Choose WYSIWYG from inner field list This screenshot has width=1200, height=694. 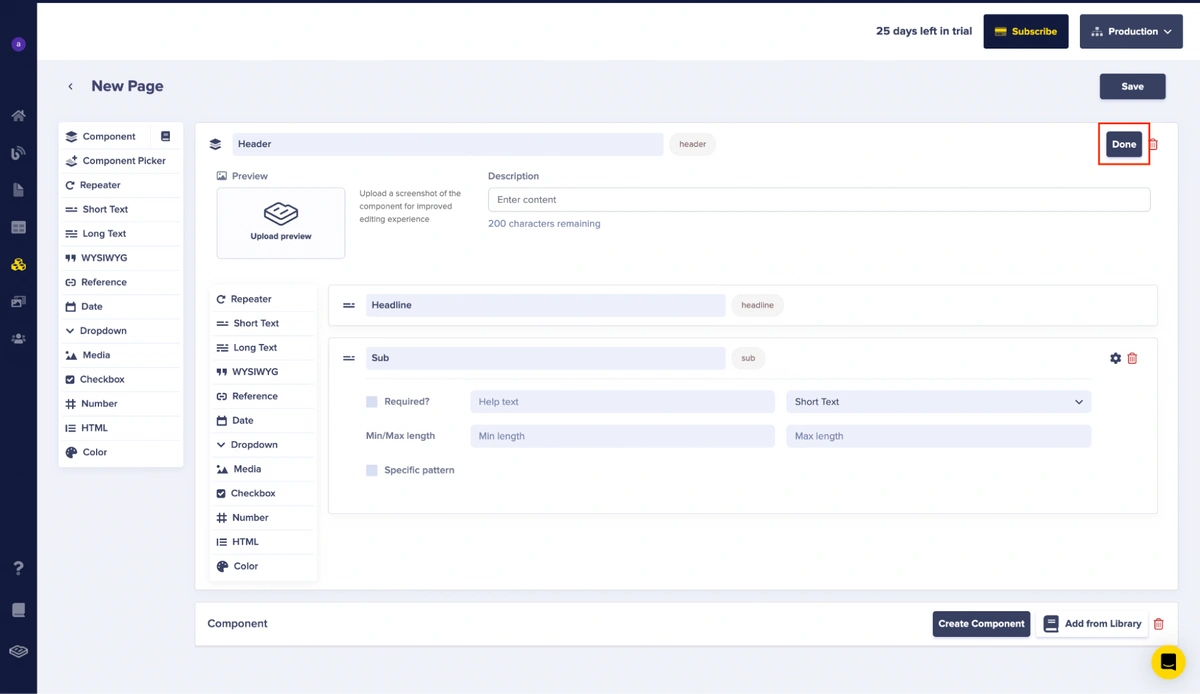click(255, 372)
